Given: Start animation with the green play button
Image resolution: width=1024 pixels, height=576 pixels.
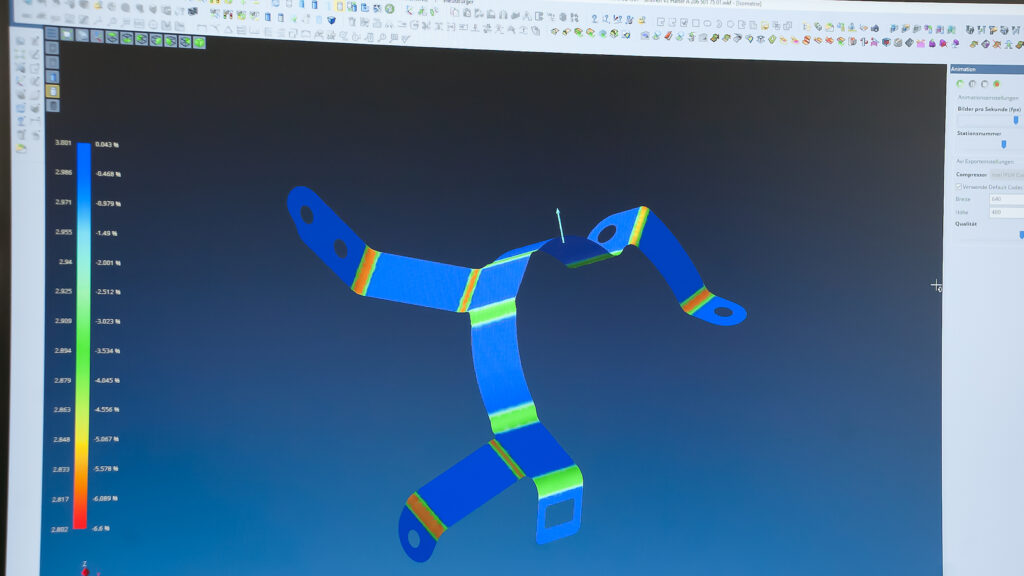Looking at the screenshot, I should (x=960, y=84).
